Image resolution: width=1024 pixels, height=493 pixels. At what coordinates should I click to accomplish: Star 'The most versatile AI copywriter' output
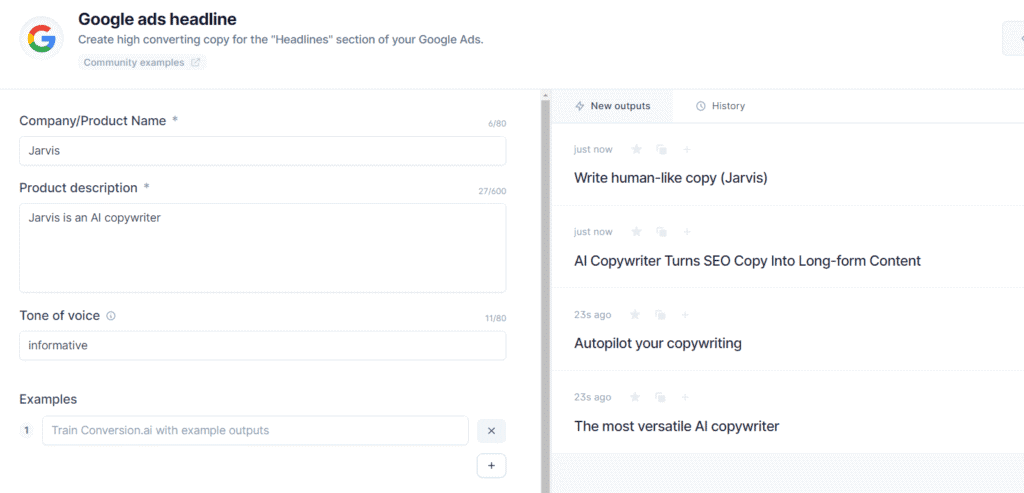pos(635,397)
